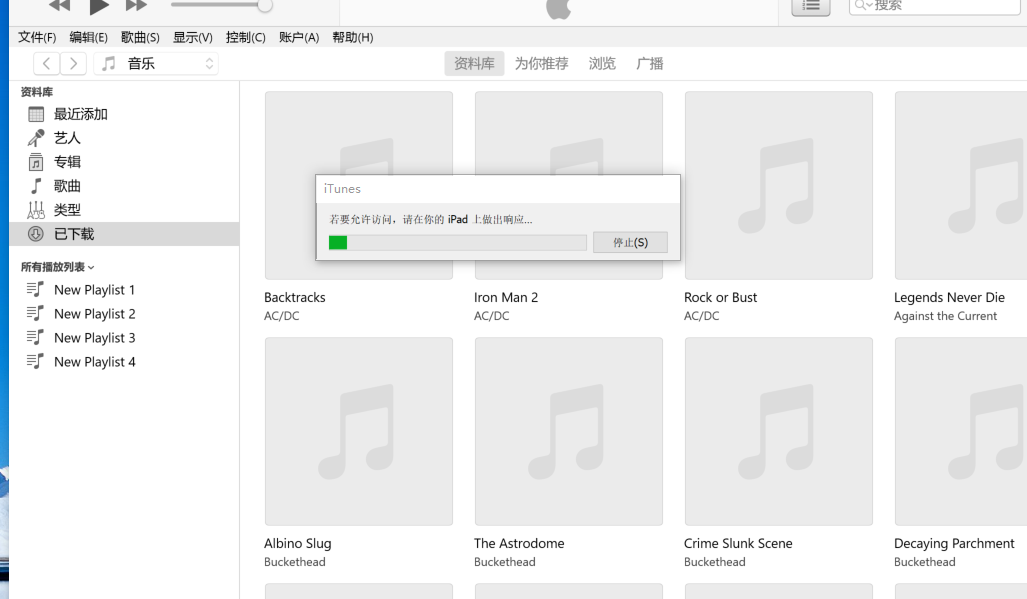
Task: Open the Rock or Bust album cover
Action: pos(779,185)
